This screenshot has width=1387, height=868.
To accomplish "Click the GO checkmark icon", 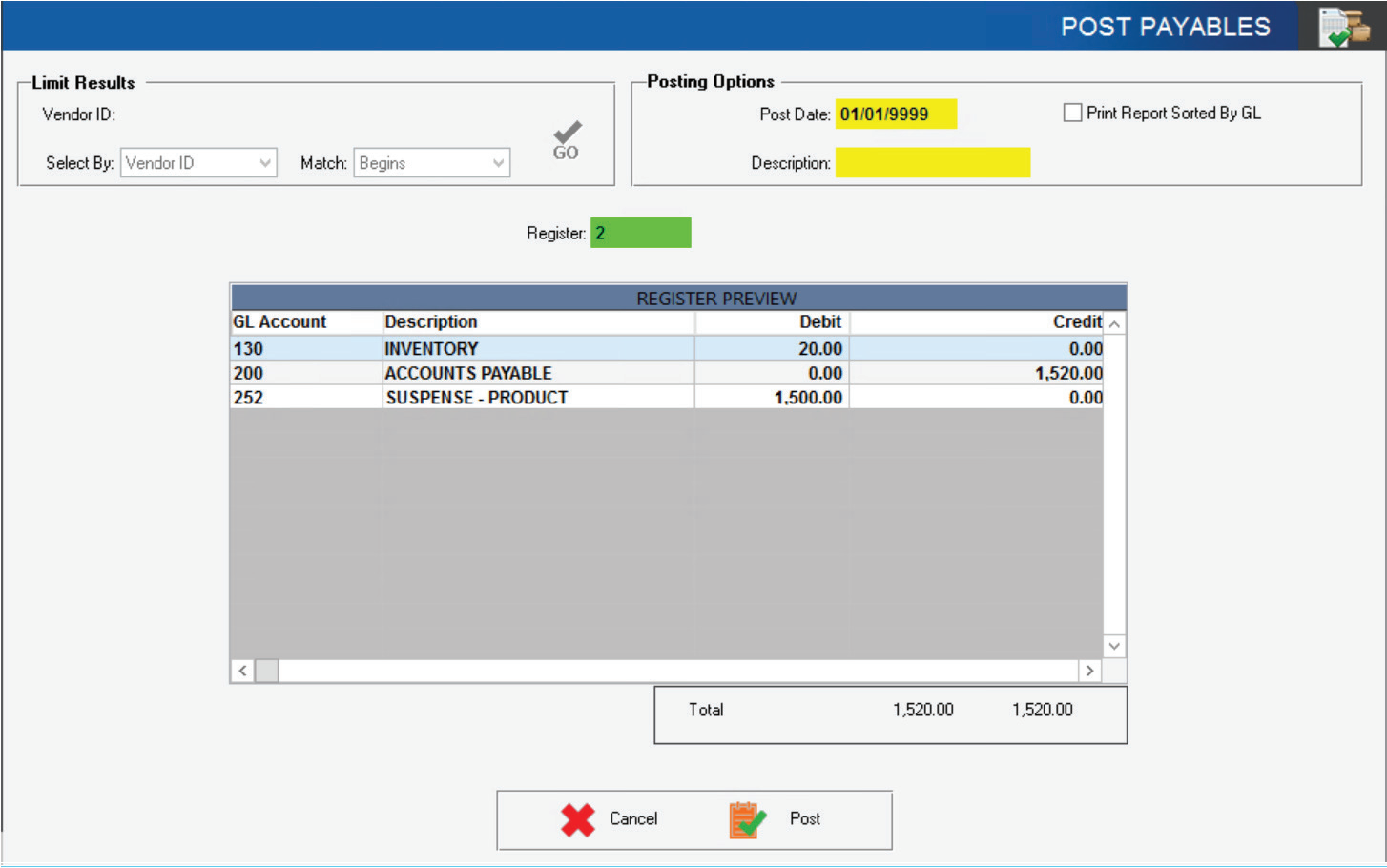I will [x=566, y=140].
